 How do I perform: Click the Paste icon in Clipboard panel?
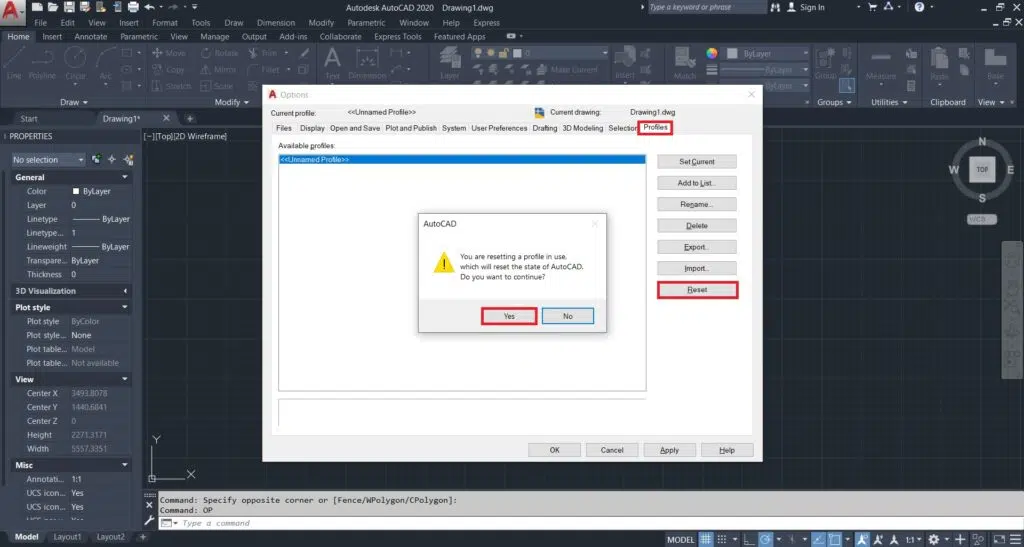939,60
